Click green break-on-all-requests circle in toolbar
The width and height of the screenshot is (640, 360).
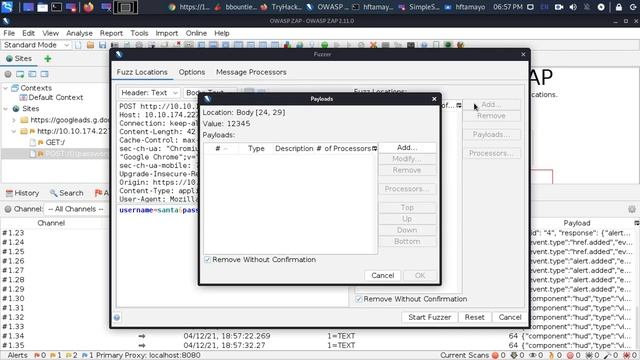pyautogui.click(x=324, y=45)
